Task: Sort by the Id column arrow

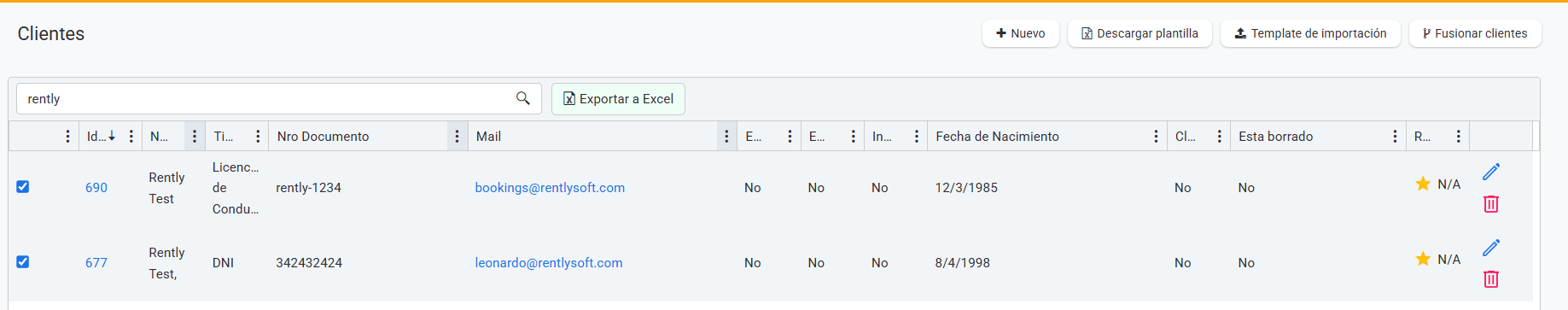Action: 112,136
